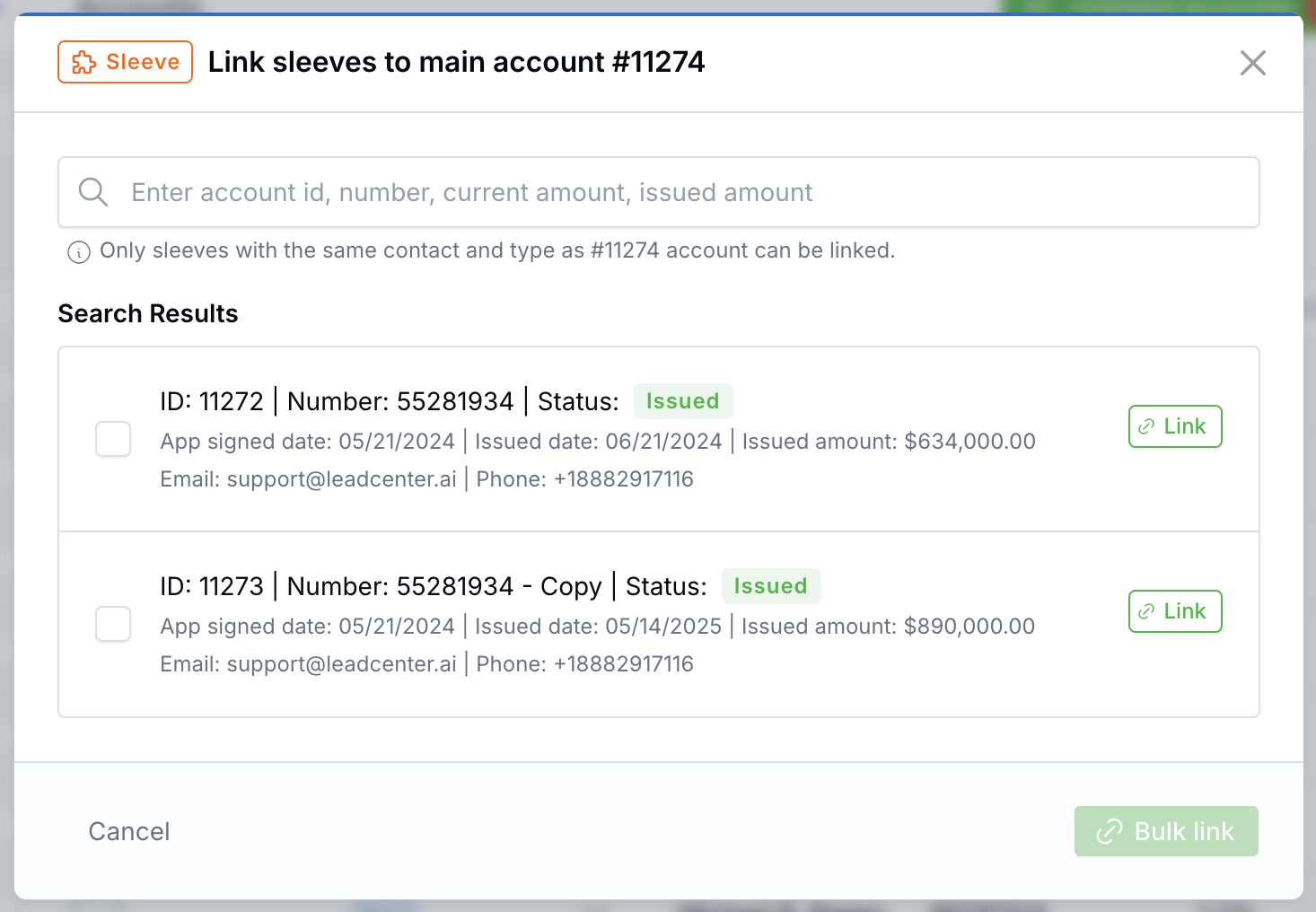Viewport: 1316px width, 912px height.
Task: Click the phone number of ID 11273
Action: 624,664
